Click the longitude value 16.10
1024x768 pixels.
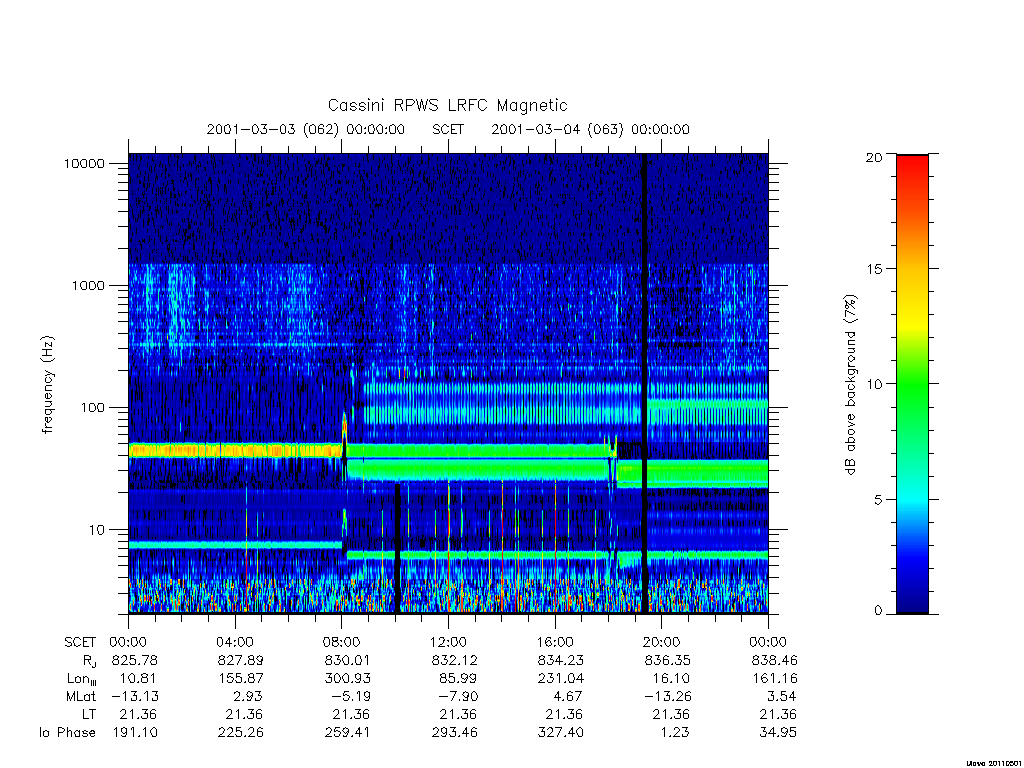pos(671,679)
